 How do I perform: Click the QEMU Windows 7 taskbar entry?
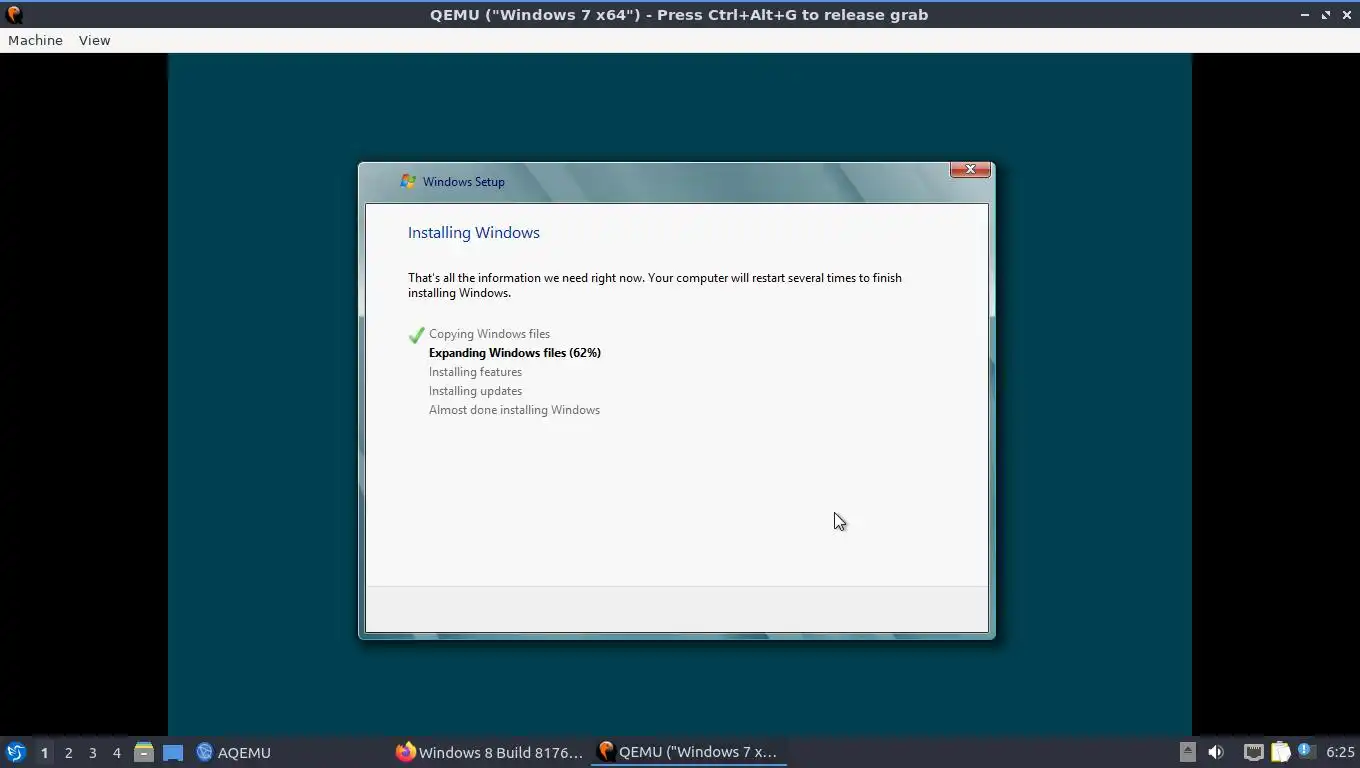(x=689, y=752)
